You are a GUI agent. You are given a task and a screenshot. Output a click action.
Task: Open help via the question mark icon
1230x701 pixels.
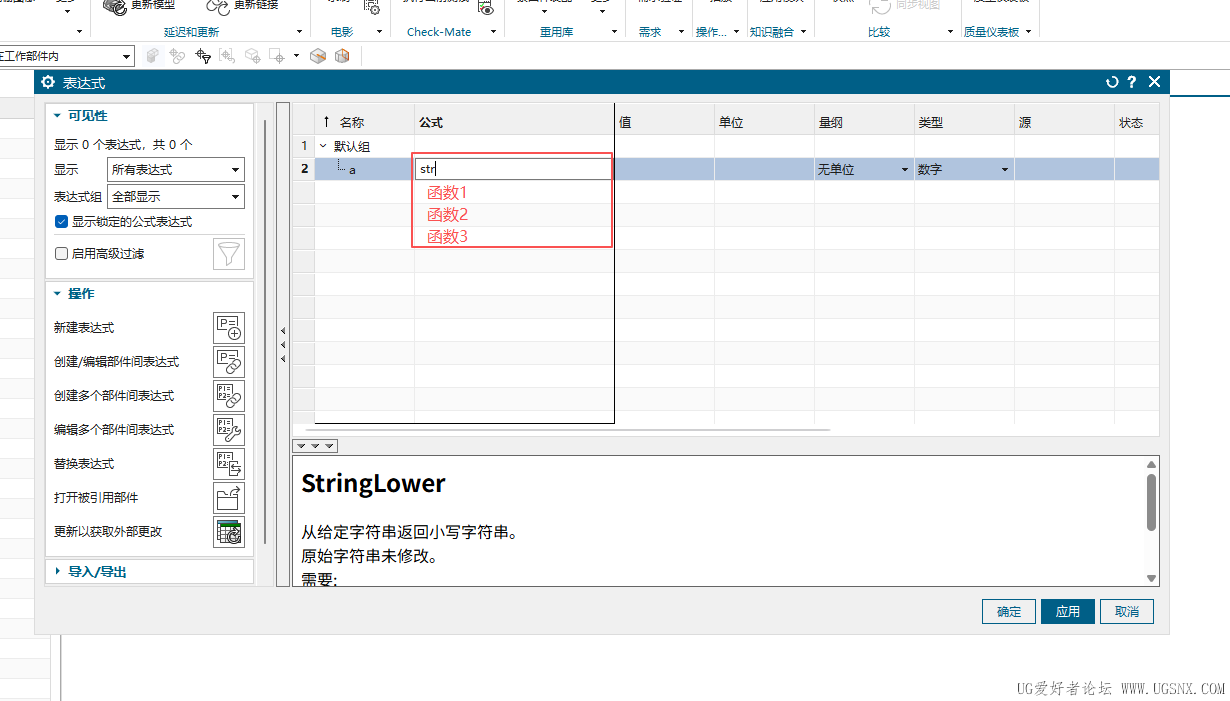tap(1132, 82)
